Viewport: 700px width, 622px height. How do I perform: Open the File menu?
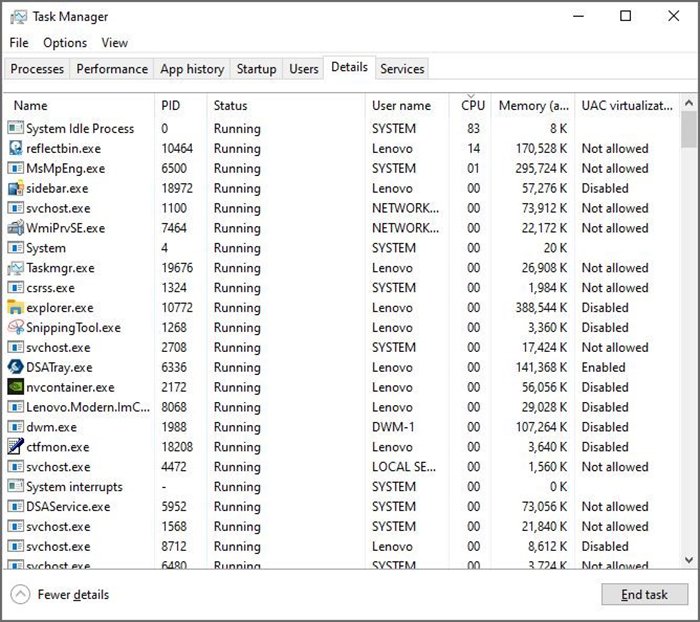(x=19, y=43)
